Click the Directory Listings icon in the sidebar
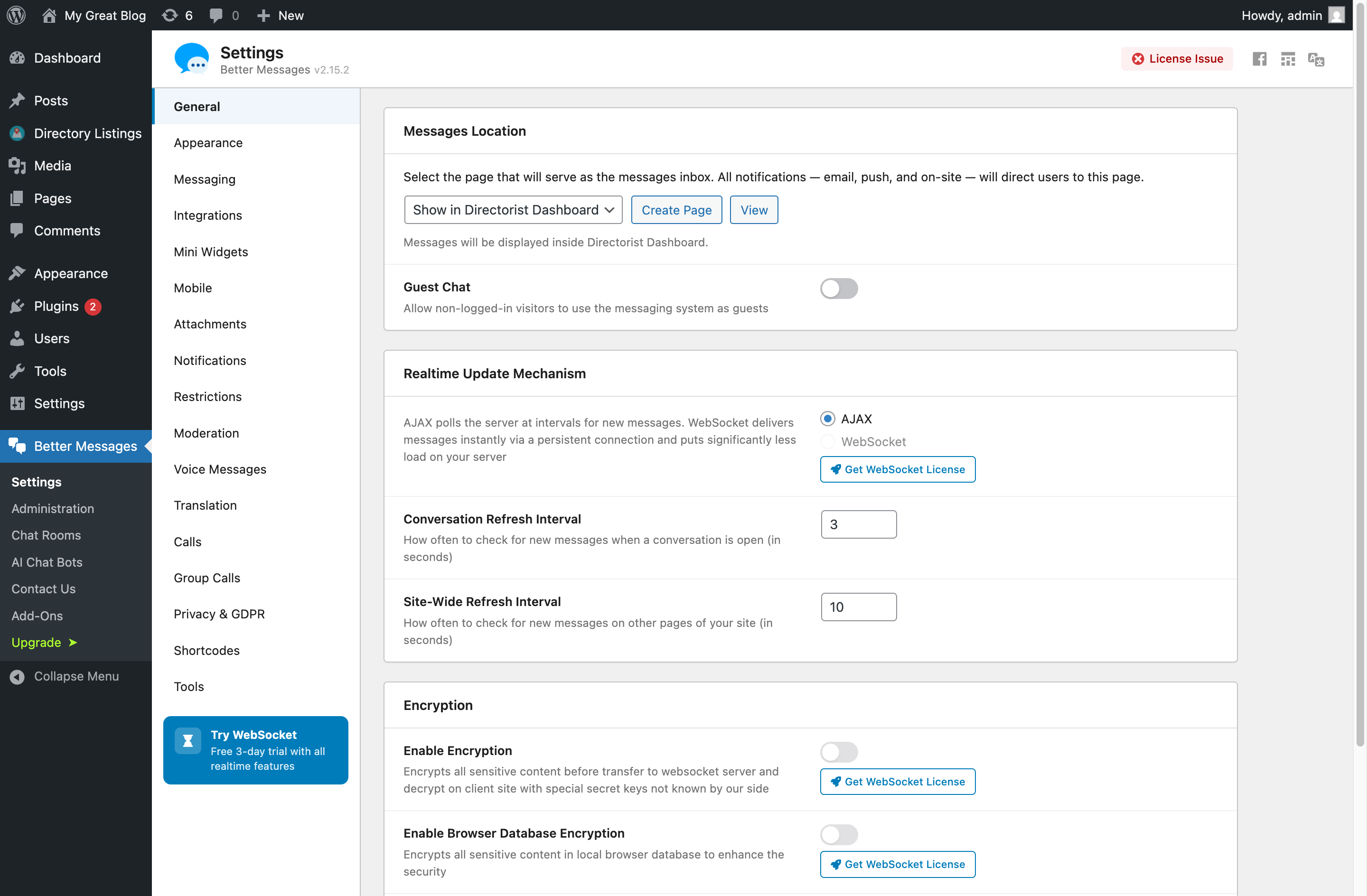 coord(17,133)
